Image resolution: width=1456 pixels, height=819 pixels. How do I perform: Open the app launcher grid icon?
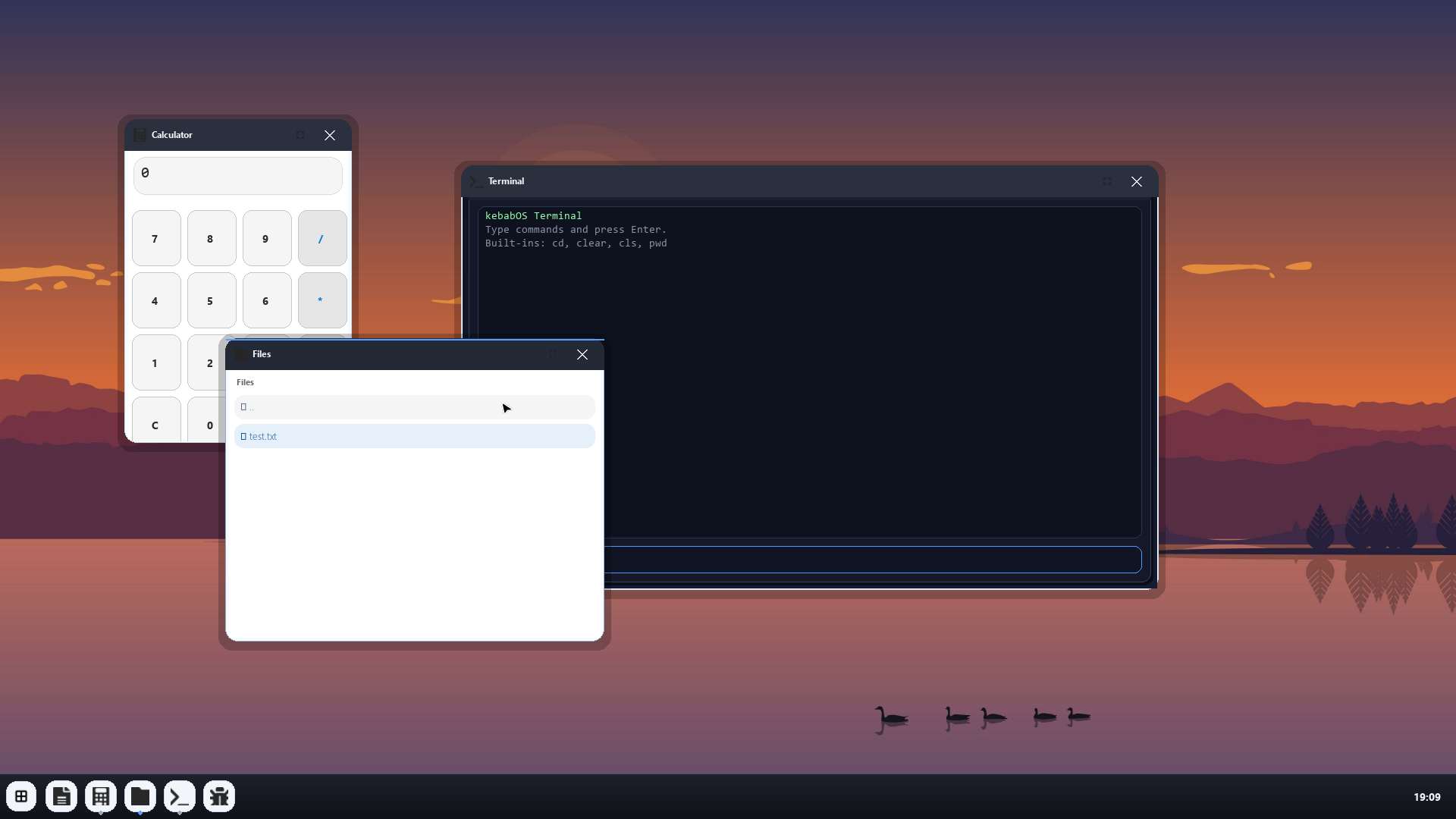tap(21, 796)
